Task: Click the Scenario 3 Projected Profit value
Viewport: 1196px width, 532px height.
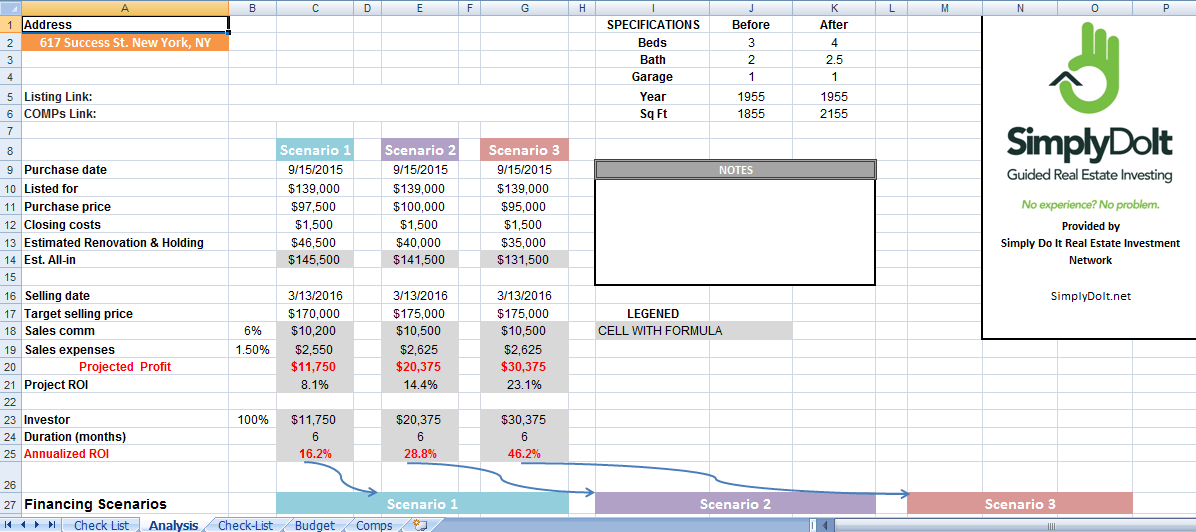Action: tap(525, 367)
